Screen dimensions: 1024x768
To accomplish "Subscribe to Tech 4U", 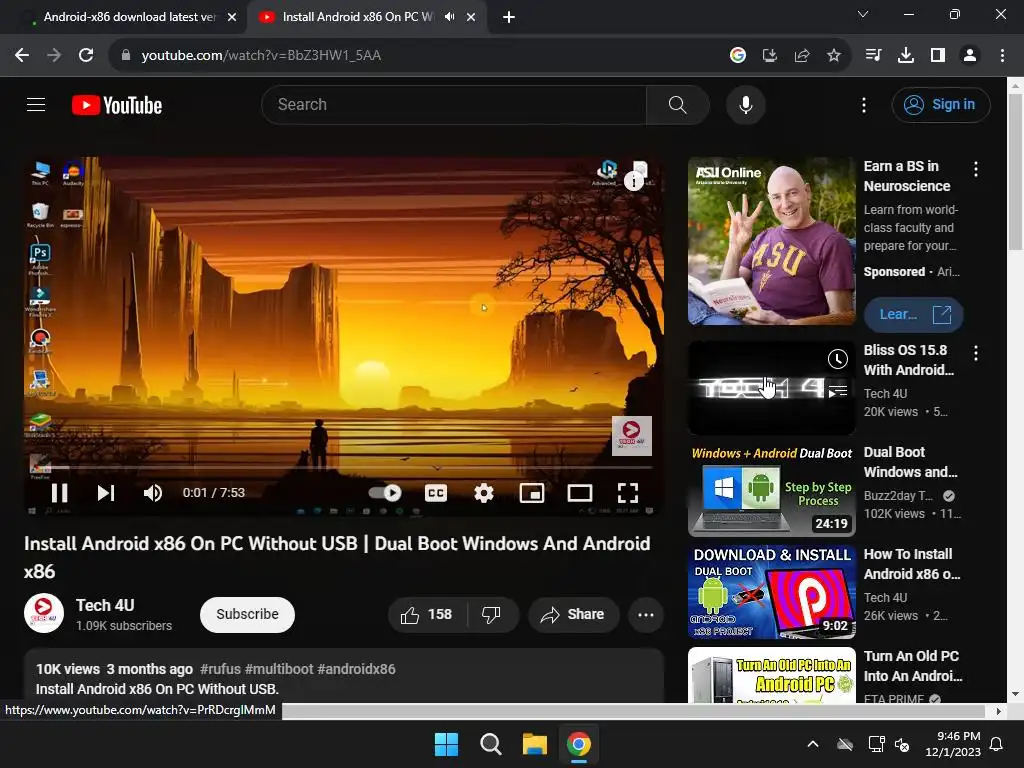I will [248, 615].
